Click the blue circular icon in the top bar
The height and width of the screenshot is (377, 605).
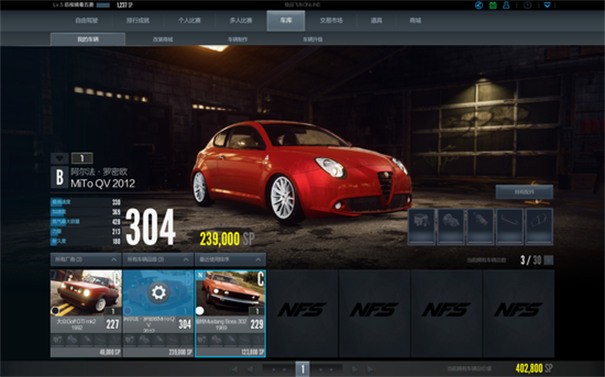coord(479,5)
